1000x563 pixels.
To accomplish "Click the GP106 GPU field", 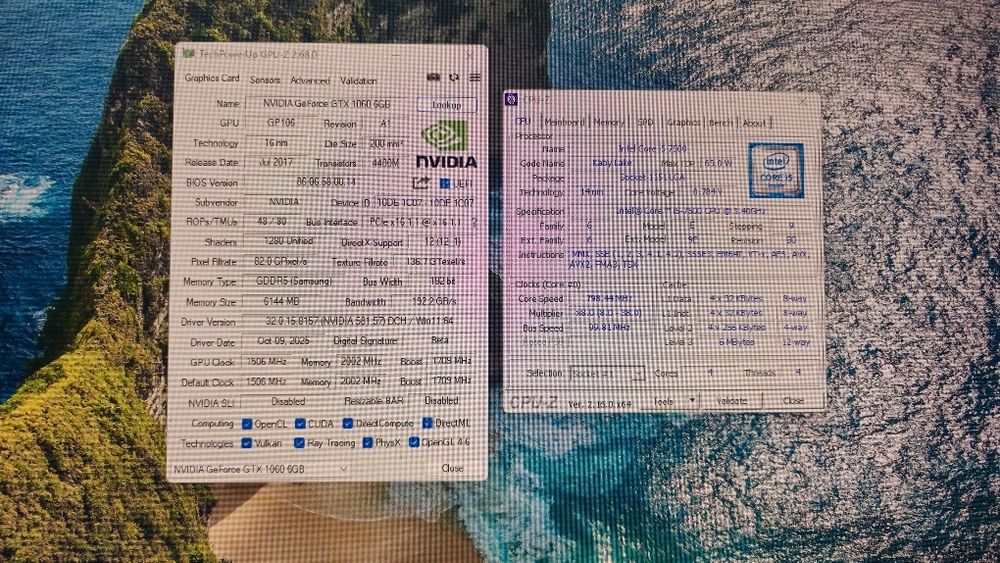I will pyautogui.click(x=281, y=122).
